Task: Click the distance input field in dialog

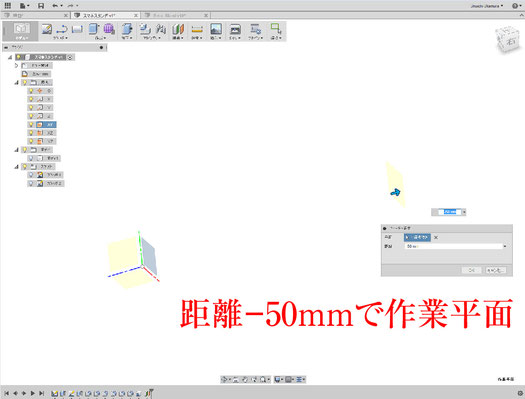Action: [x=454, y=246]
